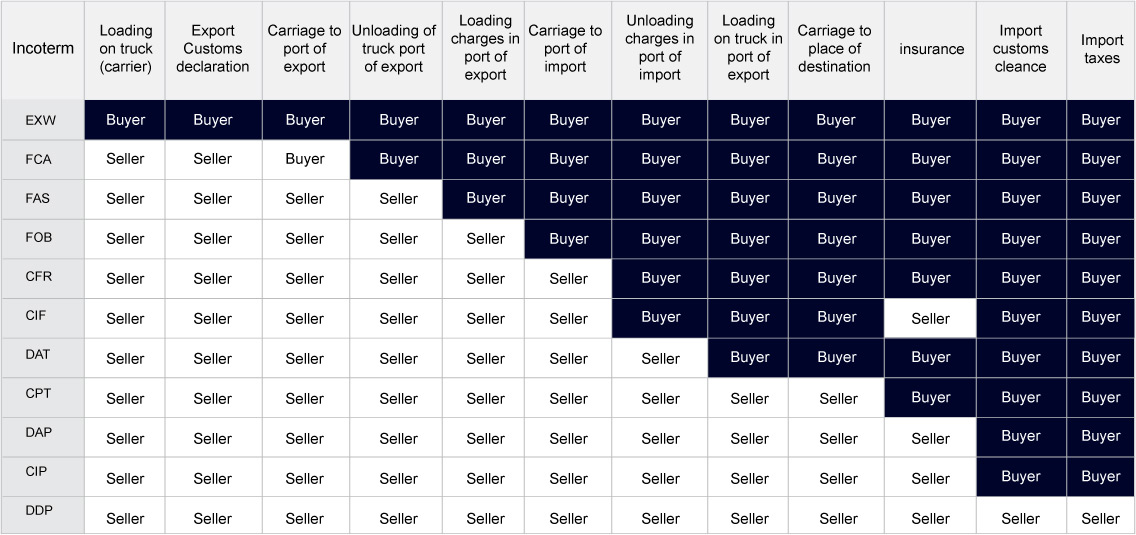The height and width of the screenshot is (535, 1136).
Task: Select CIP row's Buyer cell under Import customs cleance
Action: [x=1020, y=477]
